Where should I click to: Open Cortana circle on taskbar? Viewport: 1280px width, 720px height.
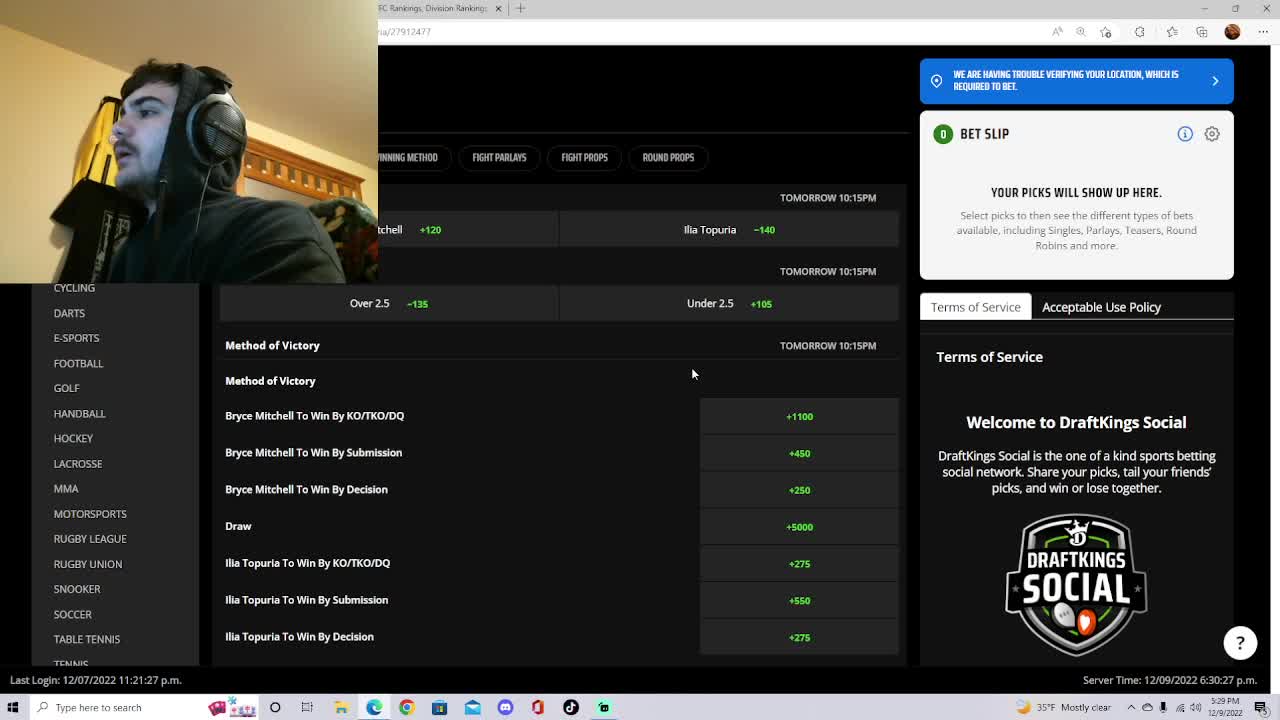(275, 707)
